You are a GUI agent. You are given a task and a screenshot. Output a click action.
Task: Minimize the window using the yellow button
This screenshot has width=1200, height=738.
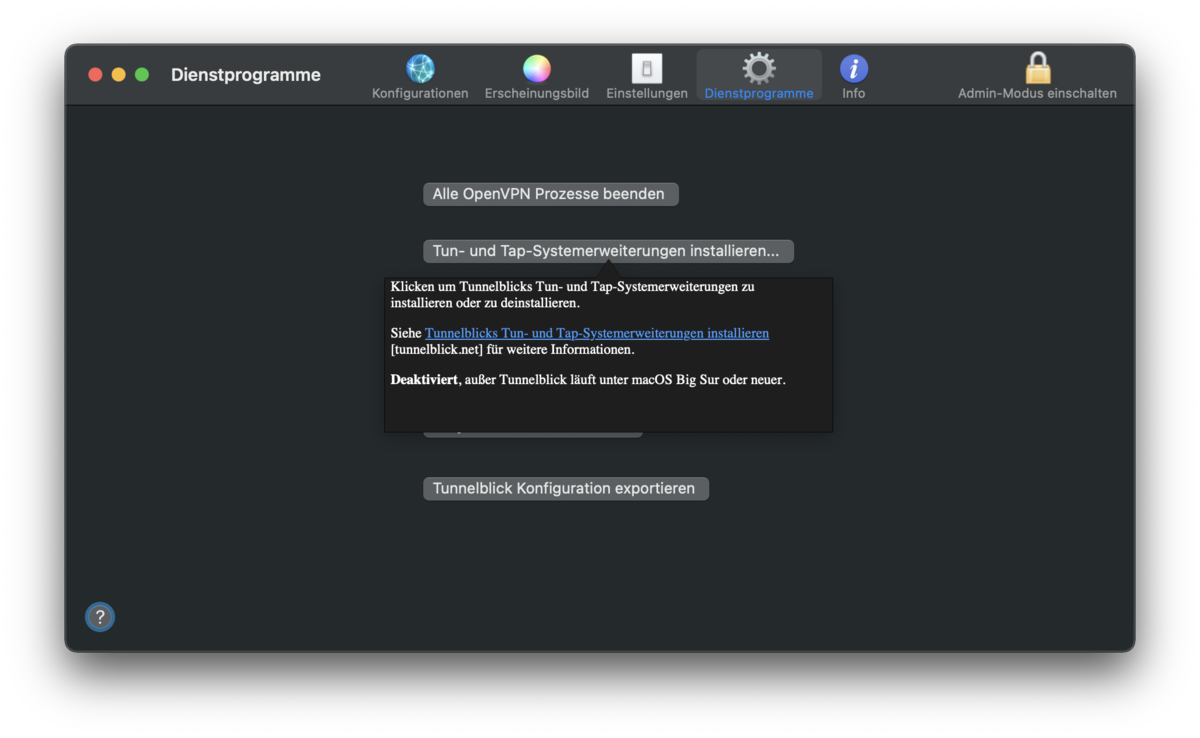coord(119,75)
